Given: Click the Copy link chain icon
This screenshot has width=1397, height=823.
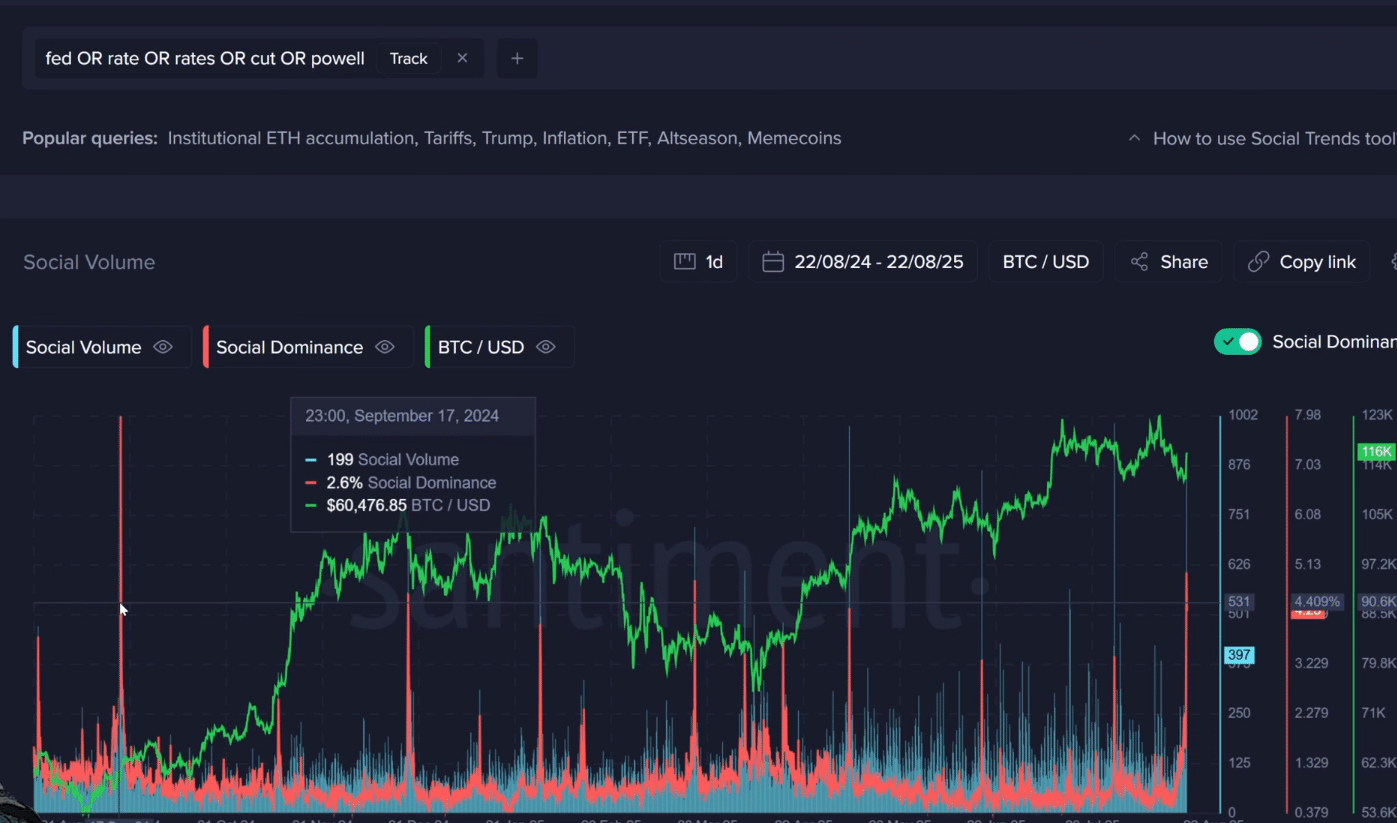Looking at the screenshot, I should (1259, 262).
